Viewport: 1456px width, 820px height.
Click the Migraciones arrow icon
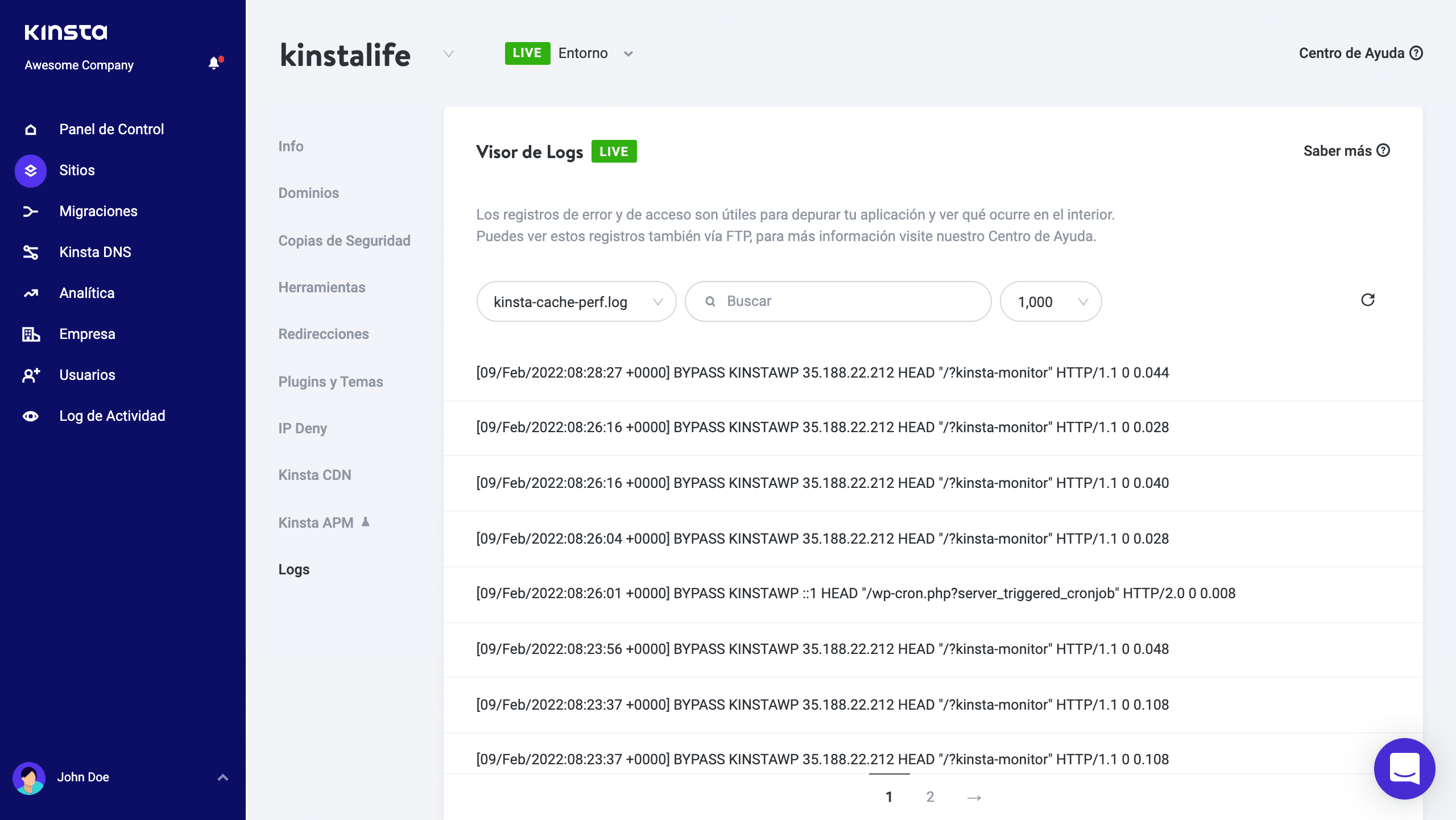tap(31, 212)
